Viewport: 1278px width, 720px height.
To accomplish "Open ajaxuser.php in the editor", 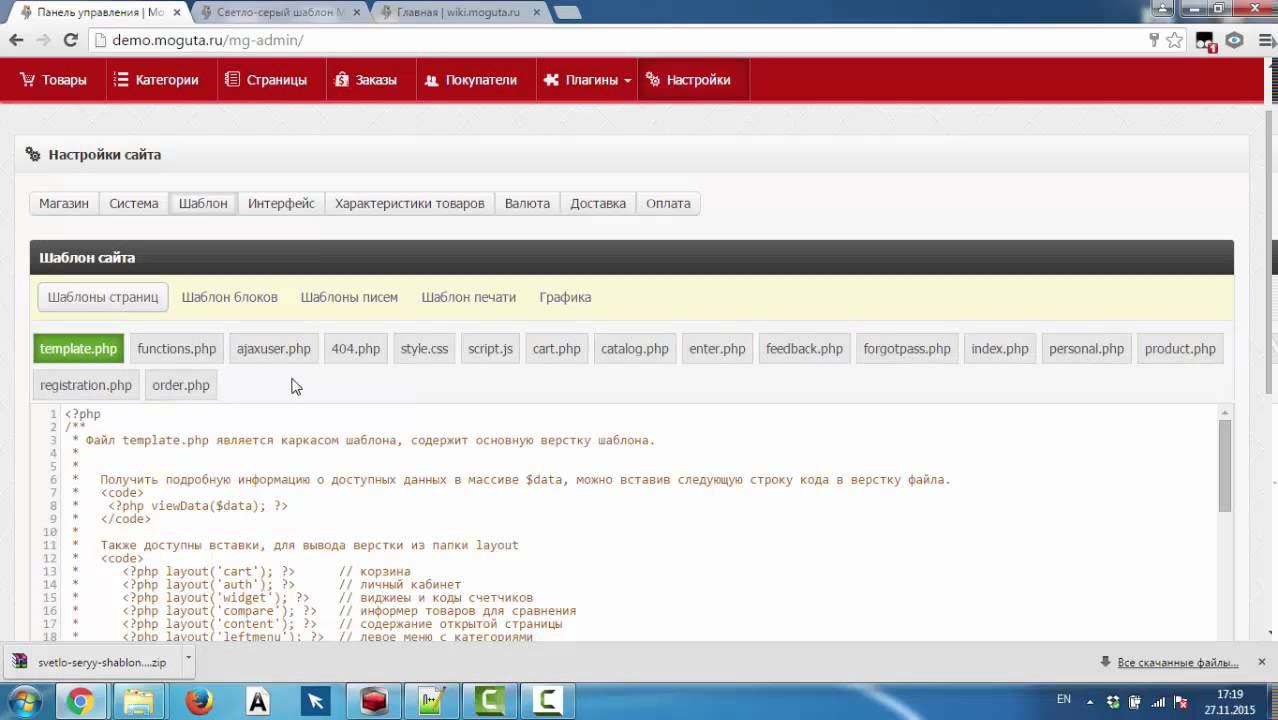I will pos(274,349).
